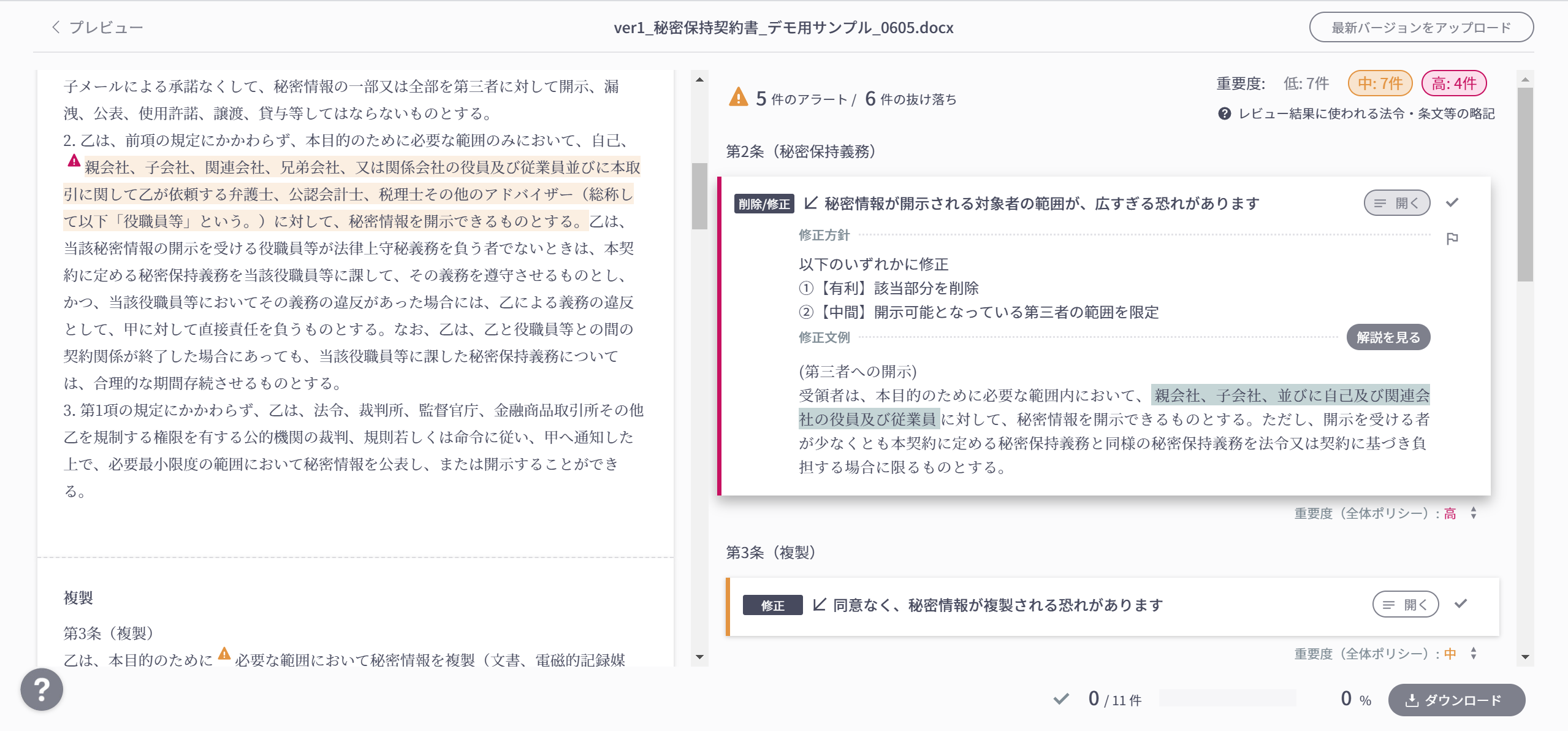Click the help icon beside レビュー結果に使われる法令
Image resolution: width=1568 pixels, height=731 pixels.
(x=1224, y=113)
